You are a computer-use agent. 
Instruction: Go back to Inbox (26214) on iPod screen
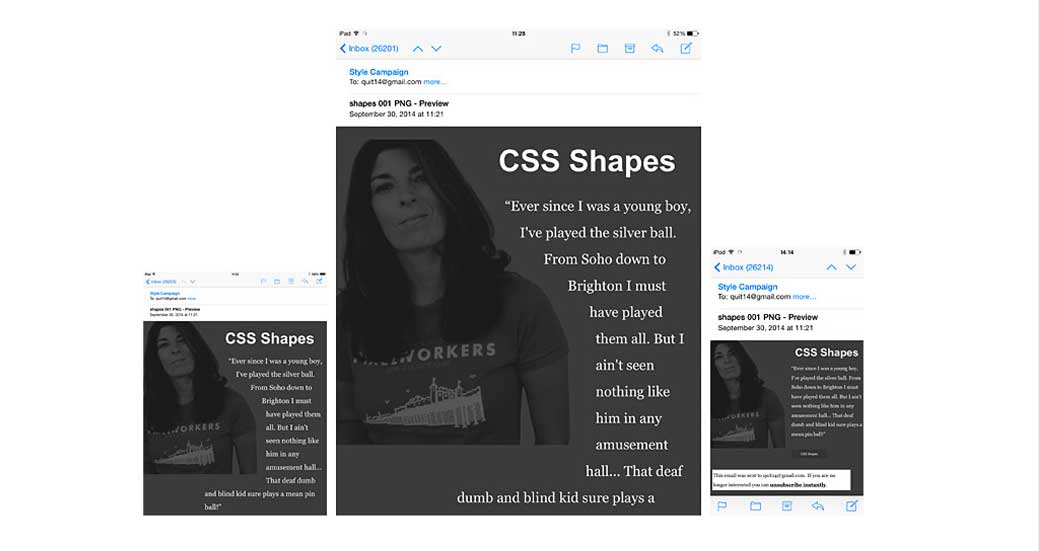click(743, 267)
